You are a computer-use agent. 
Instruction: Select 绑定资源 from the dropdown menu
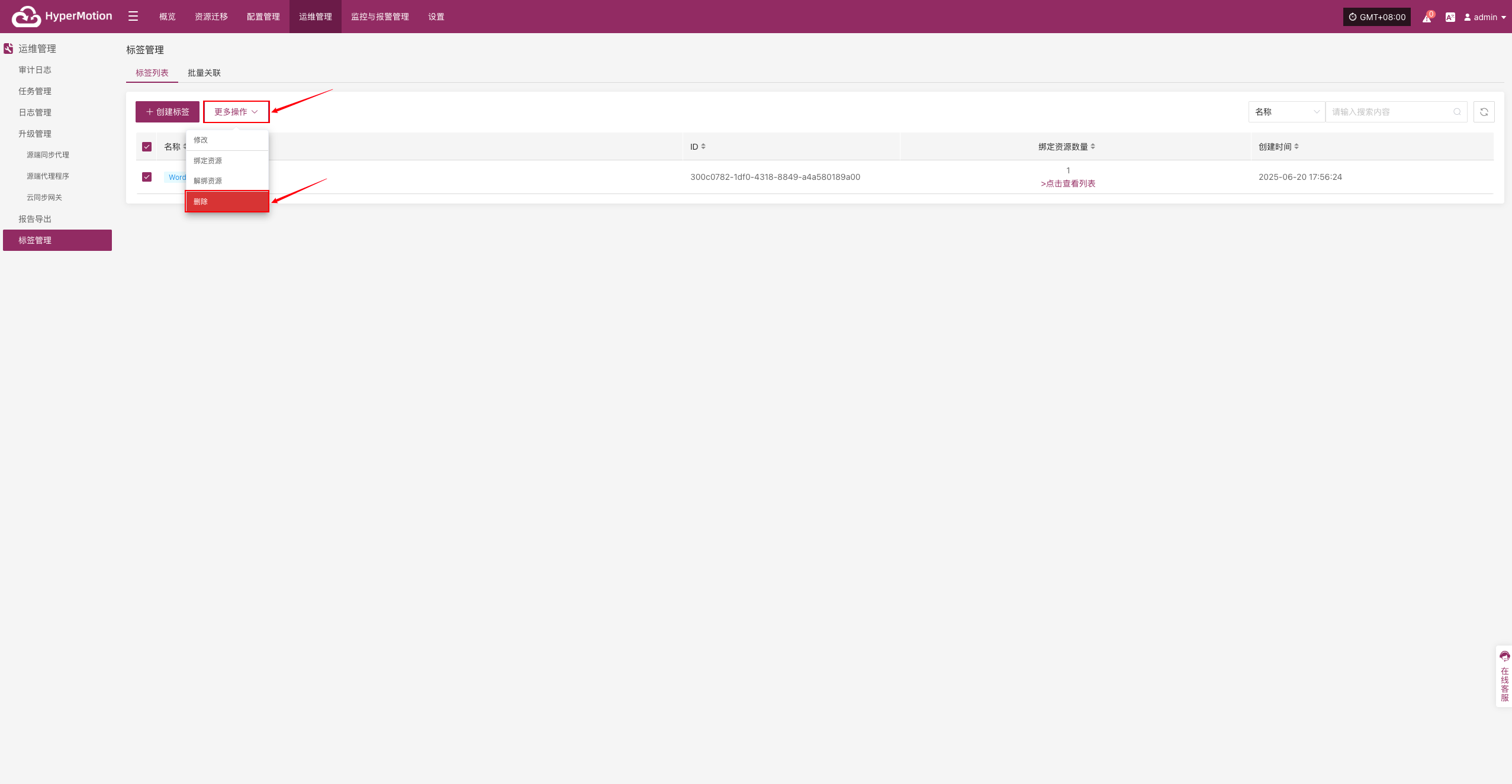[x=227, y=161]
